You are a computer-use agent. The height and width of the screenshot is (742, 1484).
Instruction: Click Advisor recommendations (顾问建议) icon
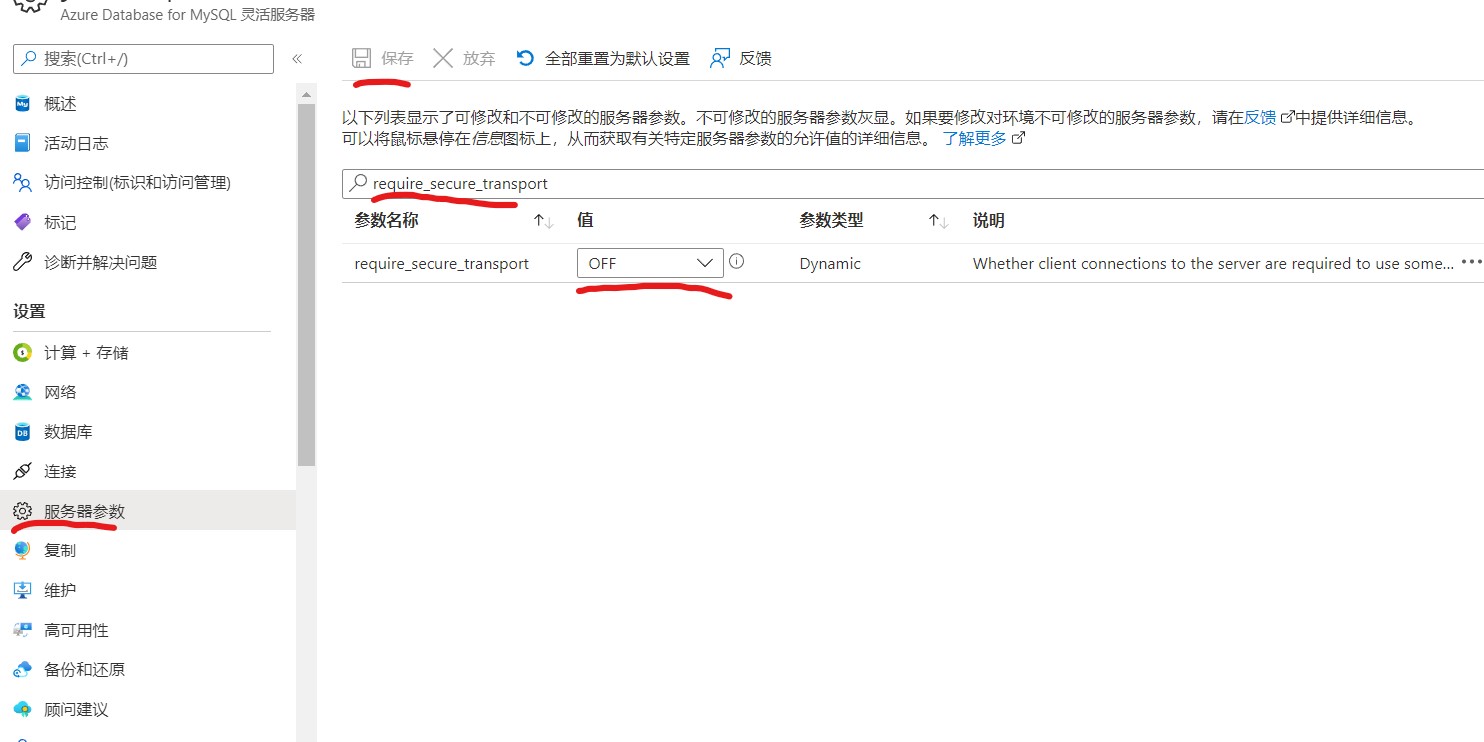pyautogui.click(x=22, y=709)
